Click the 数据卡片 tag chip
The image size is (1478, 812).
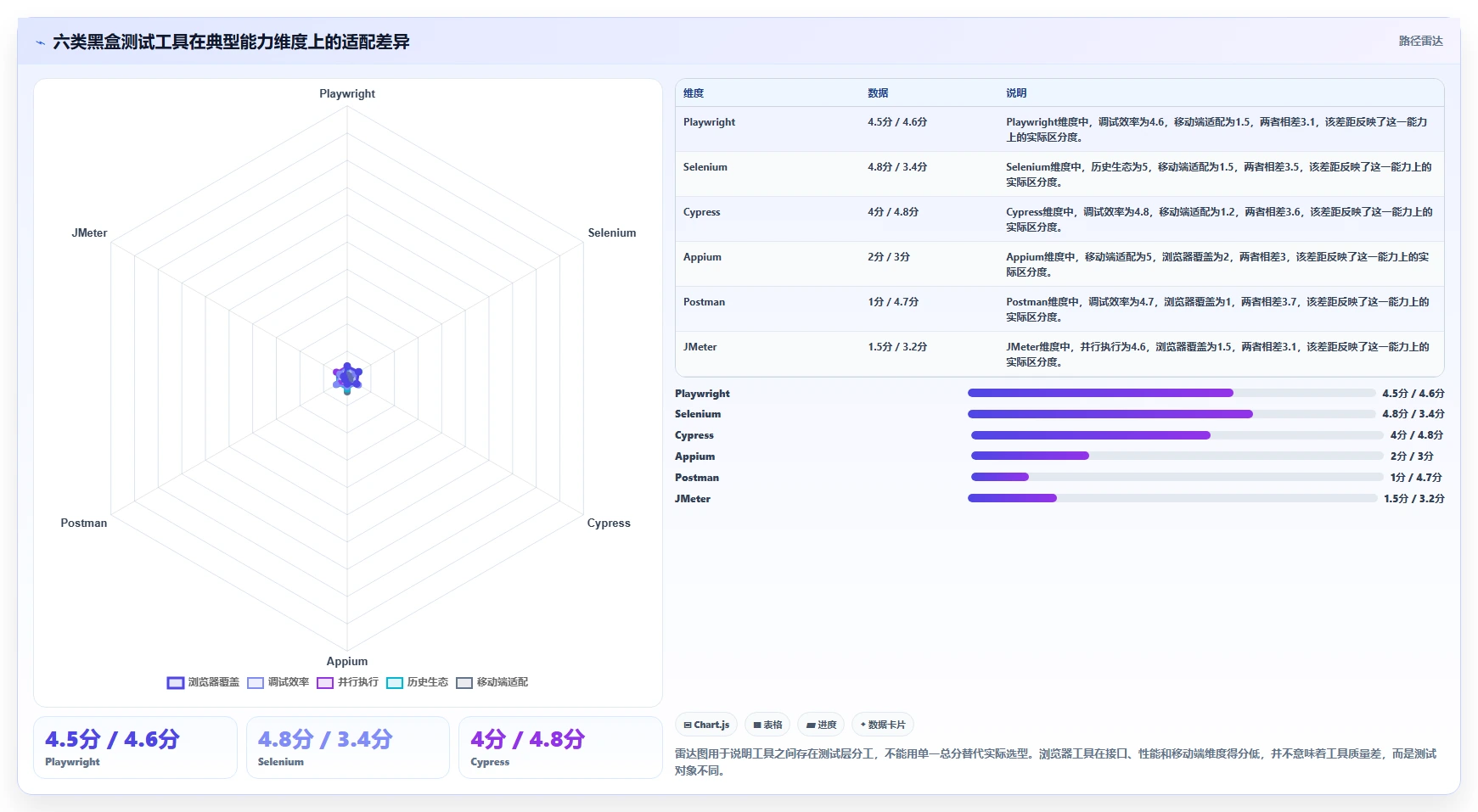883,725
